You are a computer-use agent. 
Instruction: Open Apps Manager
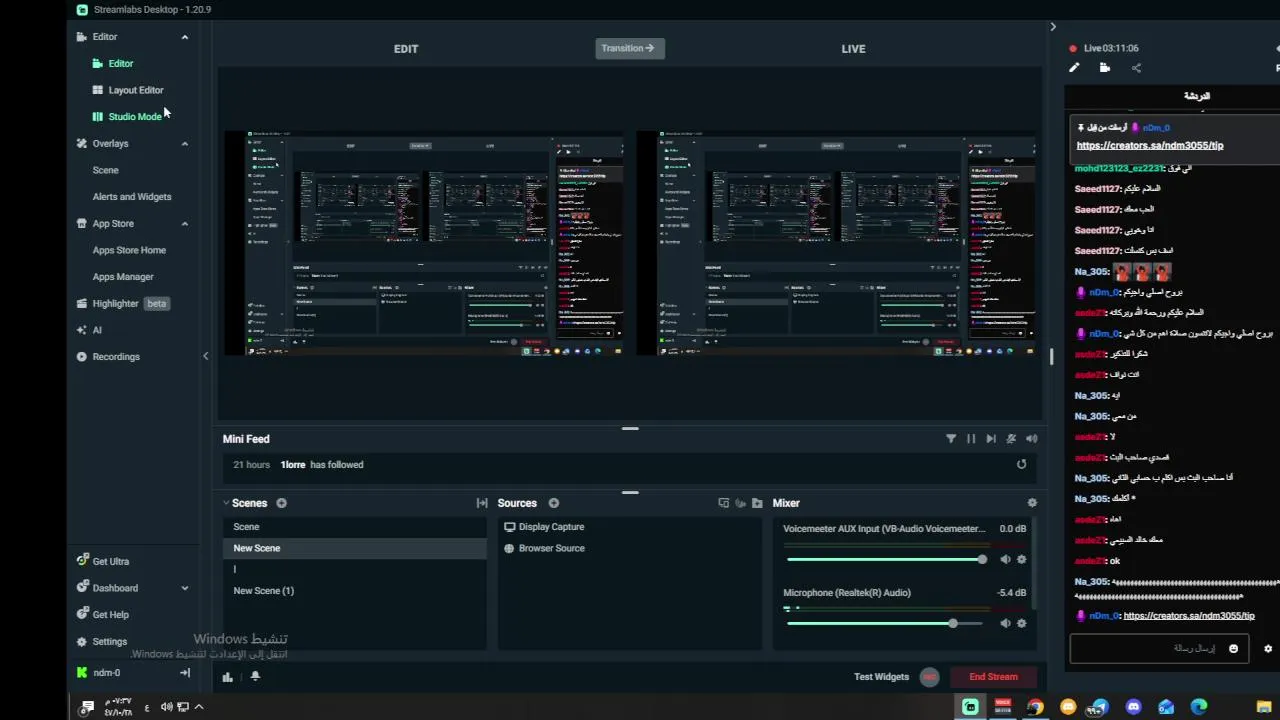point(123,277)
